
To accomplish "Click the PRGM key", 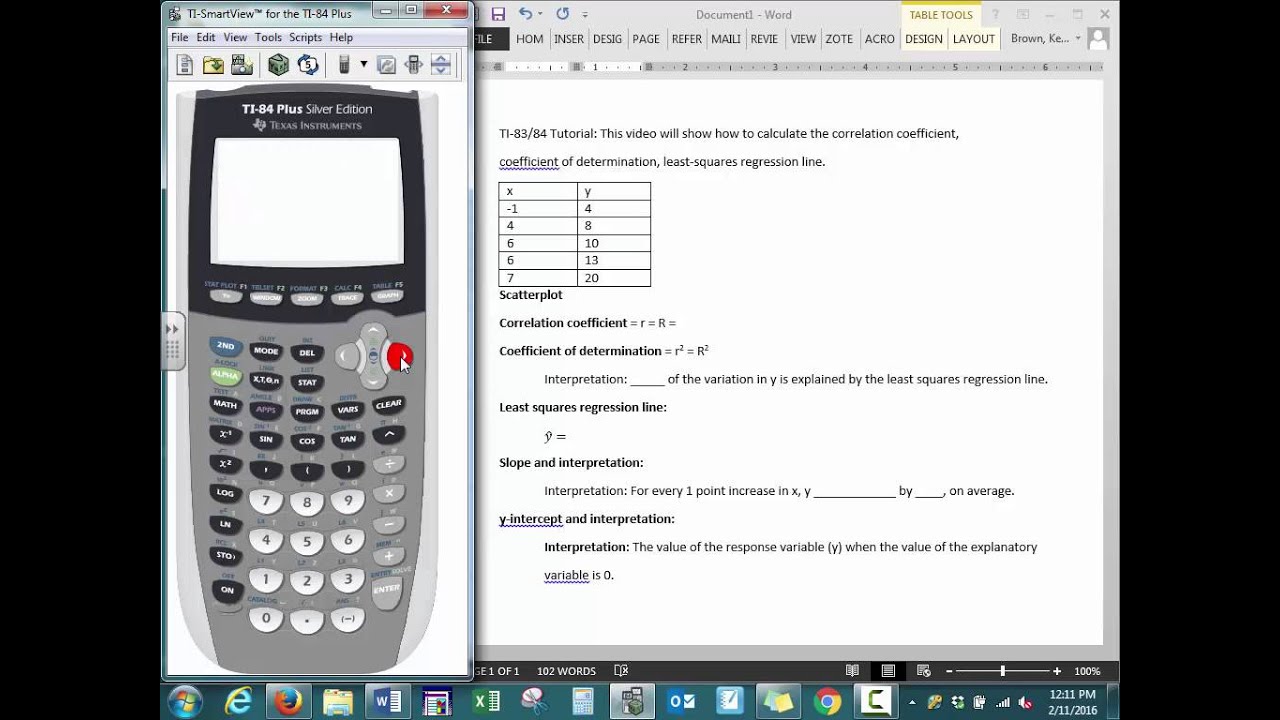I will [x=307, y=411].
